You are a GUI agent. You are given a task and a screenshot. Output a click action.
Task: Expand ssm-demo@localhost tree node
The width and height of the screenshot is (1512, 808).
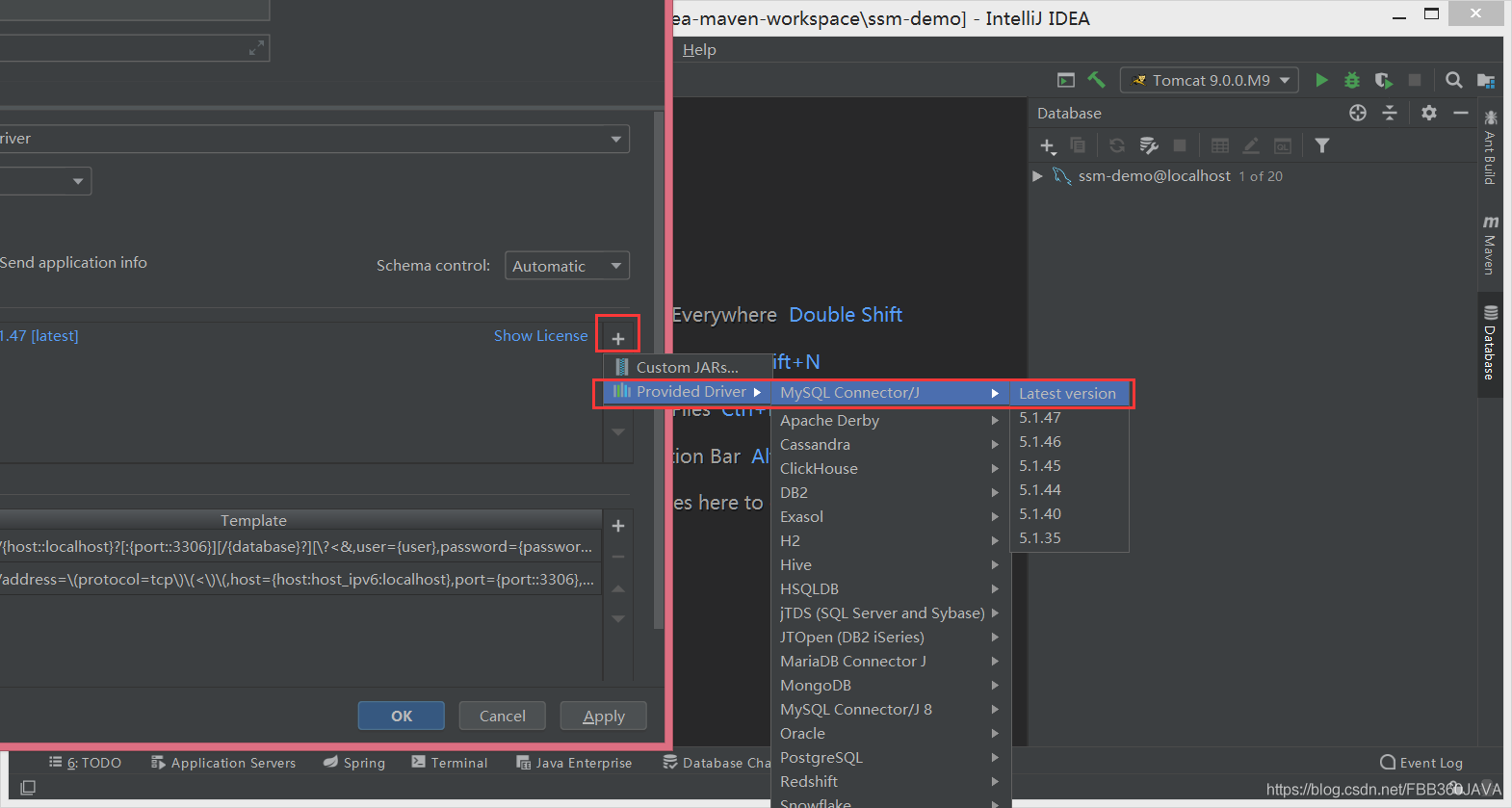(1037, 176)
